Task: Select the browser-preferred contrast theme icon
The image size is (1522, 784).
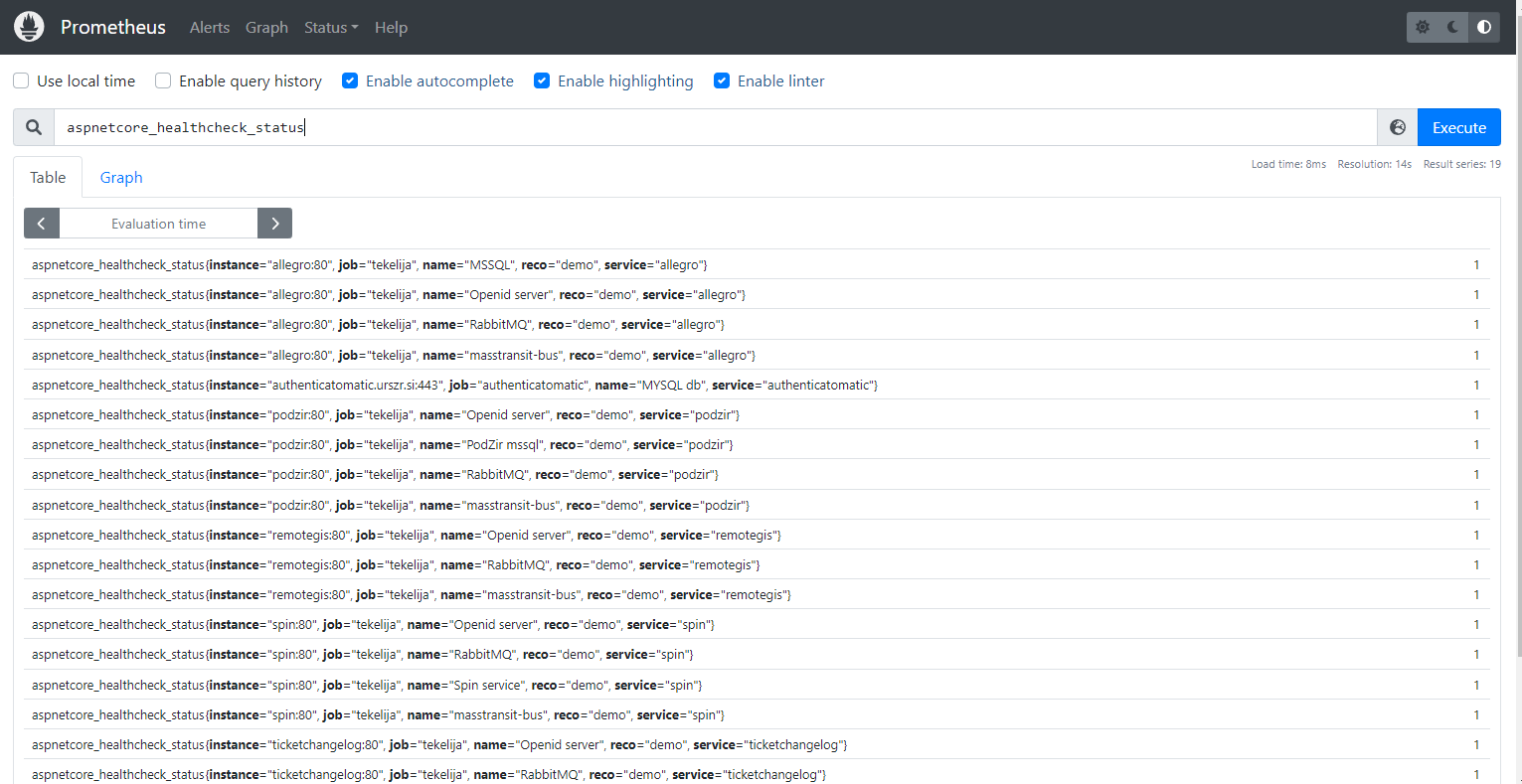Action: 1484,27
